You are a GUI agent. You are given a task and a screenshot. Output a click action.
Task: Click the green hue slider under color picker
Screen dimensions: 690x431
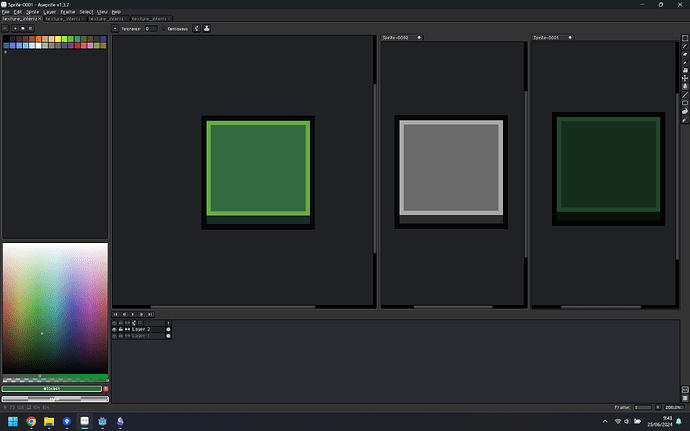coord(55,376)
